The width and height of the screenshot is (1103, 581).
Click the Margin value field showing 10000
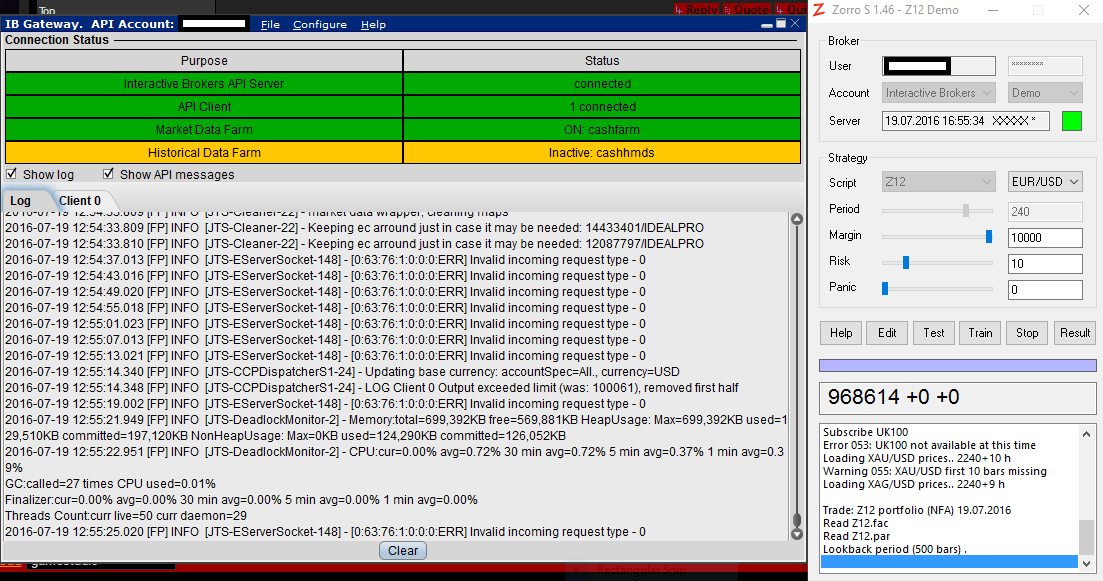pos(1045,238)
